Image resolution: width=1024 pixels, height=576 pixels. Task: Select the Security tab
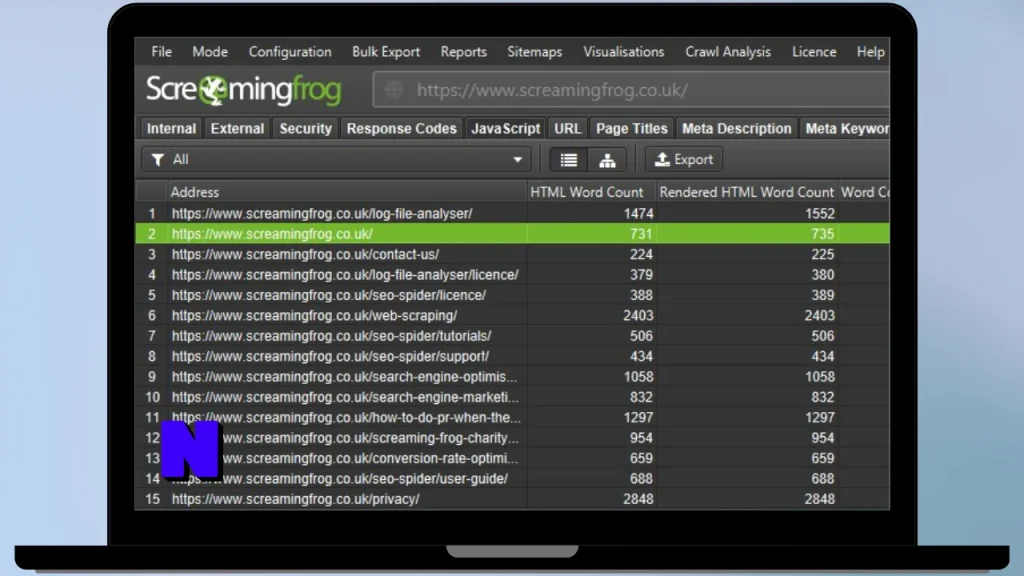(306, 129)
